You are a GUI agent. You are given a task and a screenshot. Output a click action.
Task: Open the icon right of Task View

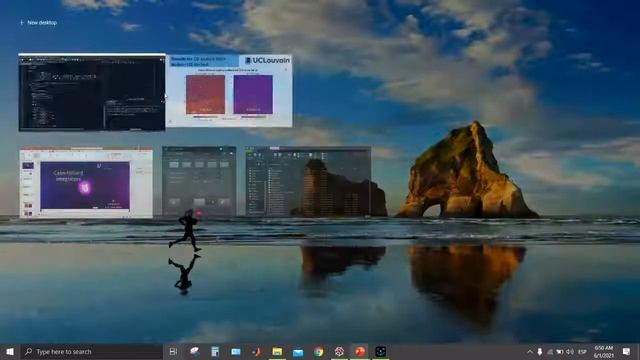coord(195,351)
